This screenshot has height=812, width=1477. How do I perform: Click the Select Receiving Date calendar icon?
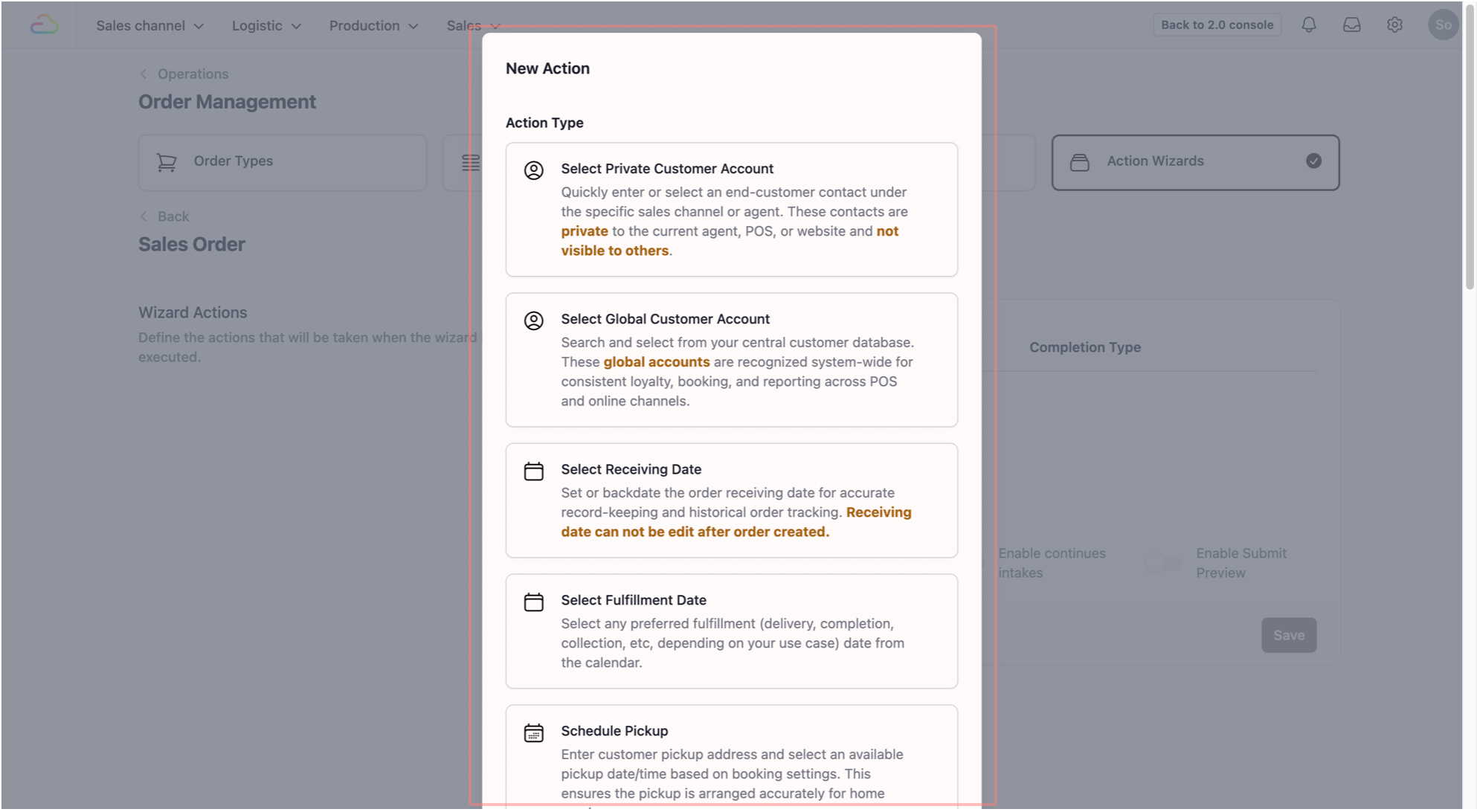[x=533, y=471]
